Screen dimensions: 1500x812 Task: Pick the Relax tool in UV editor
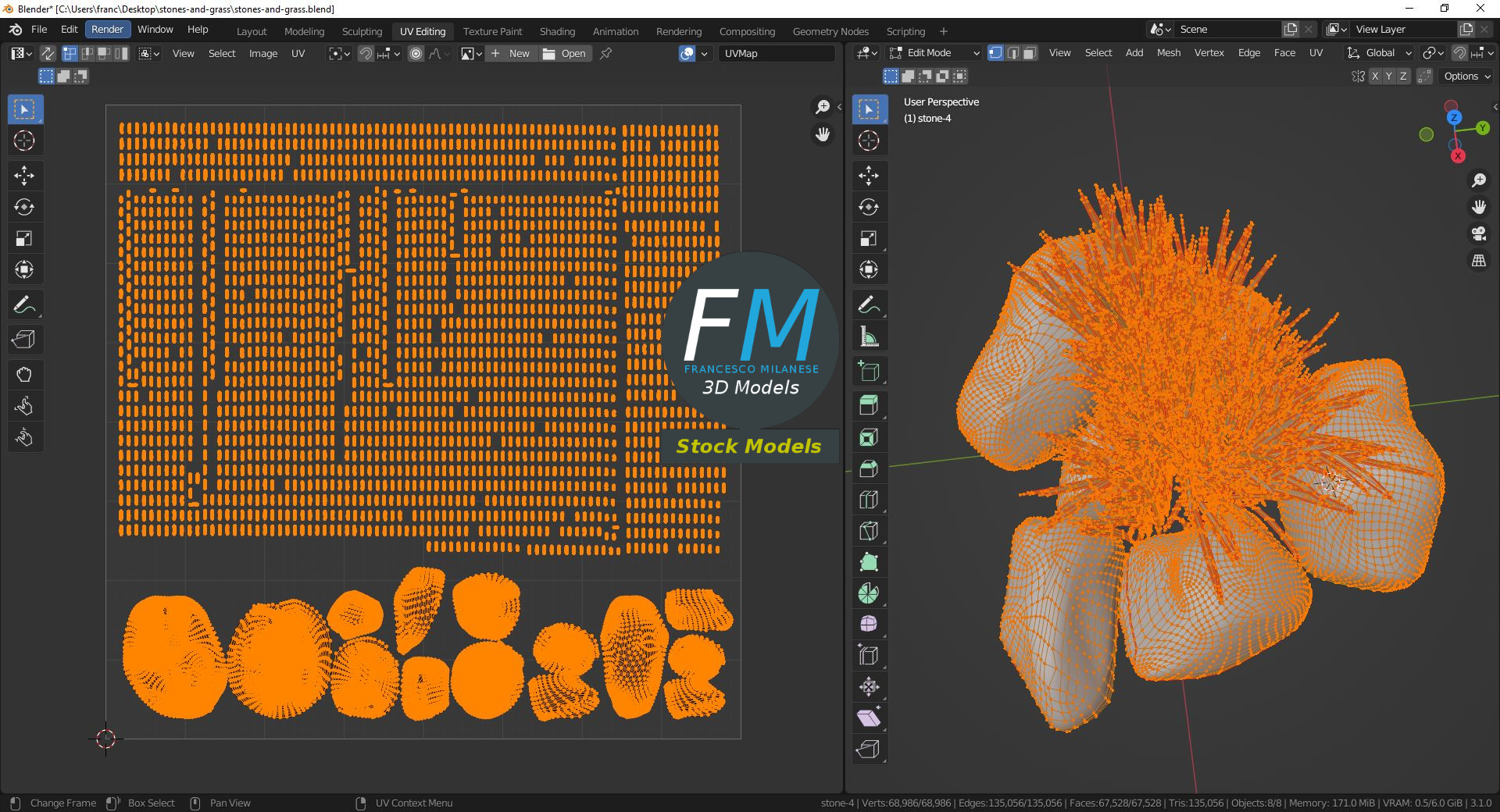tap(24, 406)
